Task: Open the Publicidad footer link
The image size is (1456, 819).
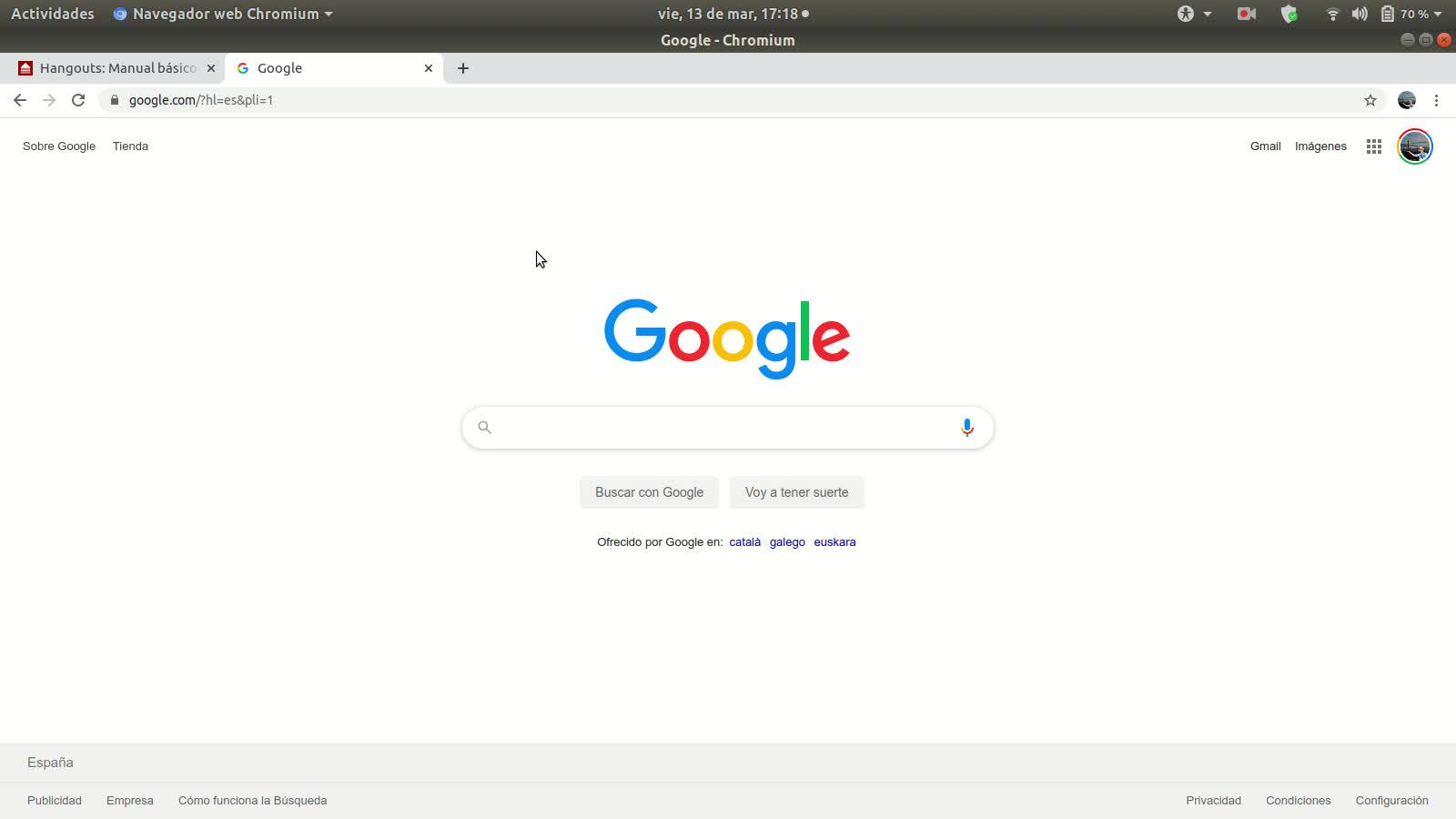Action: click(x=55, y=801)
